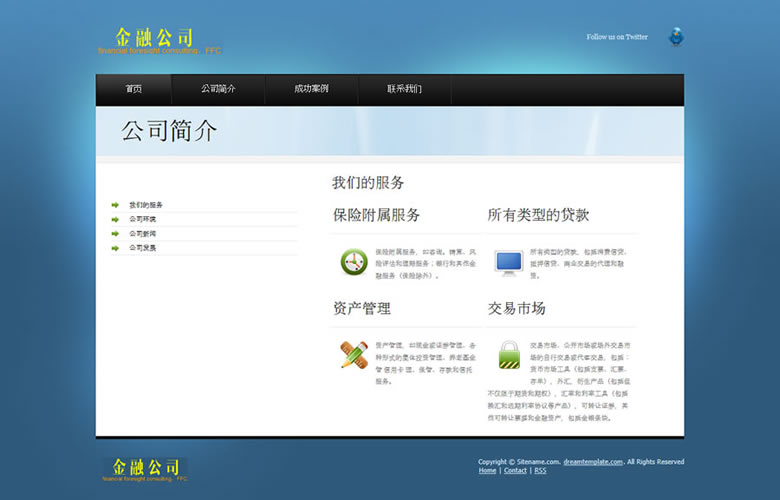Visit the dreamtemplate.com footer link
Viewport: 780px width, 500px height.
[593, 462]
